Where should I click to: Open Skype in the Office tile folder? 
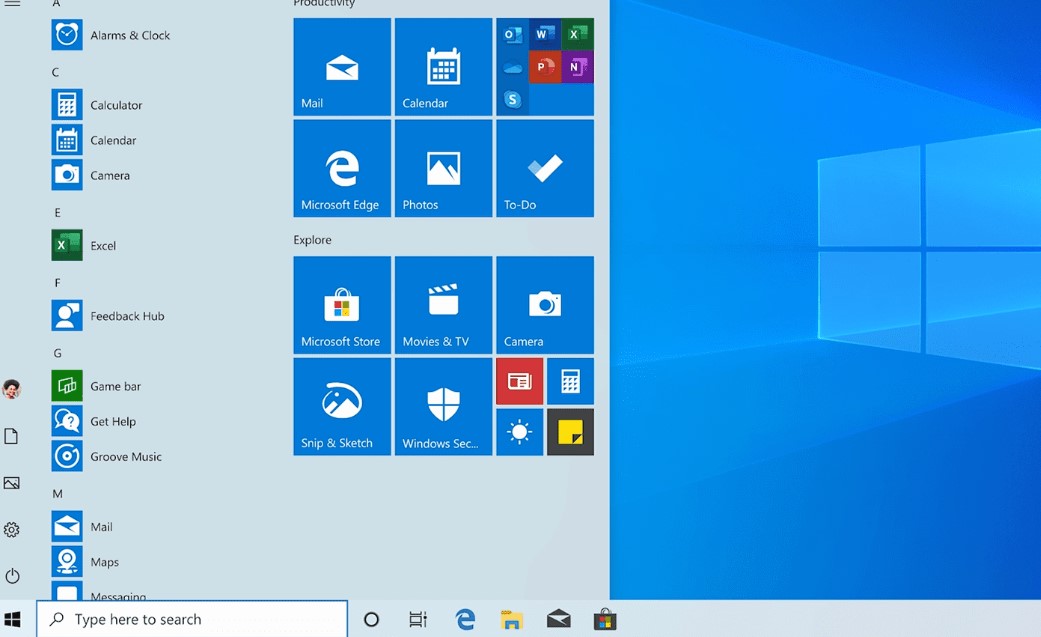coord(513,100)
